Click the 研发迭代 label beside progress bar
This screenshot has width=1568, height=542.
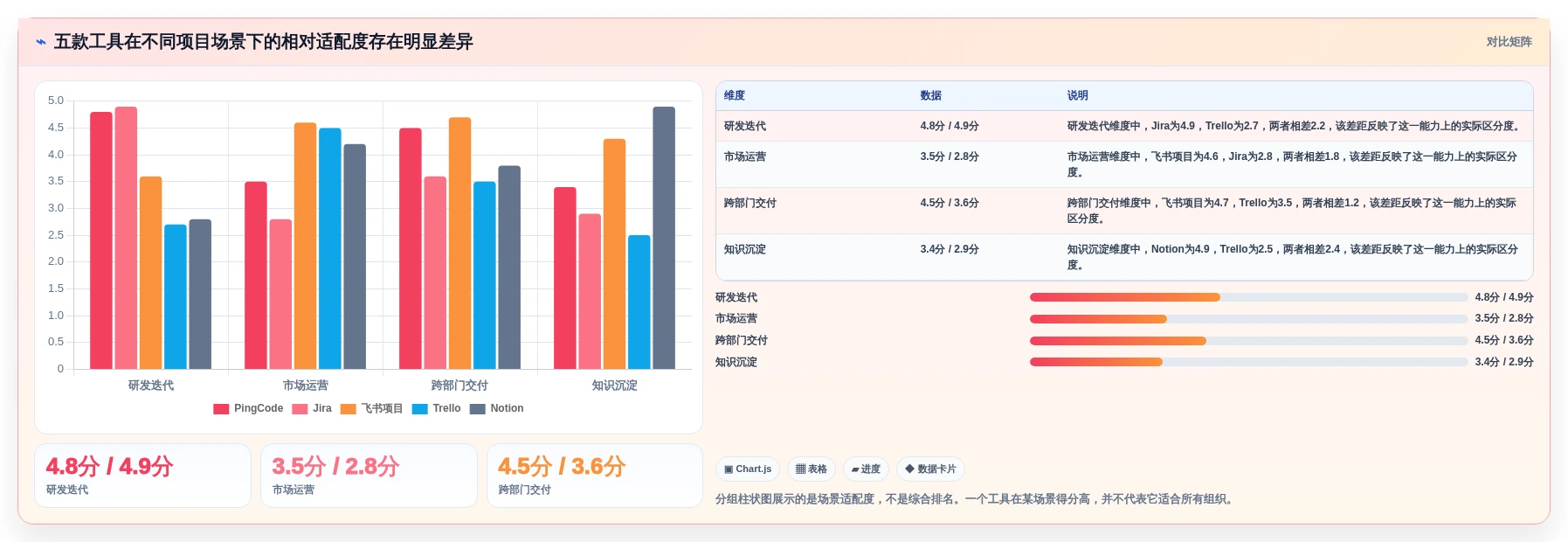(x=736, y=297)
